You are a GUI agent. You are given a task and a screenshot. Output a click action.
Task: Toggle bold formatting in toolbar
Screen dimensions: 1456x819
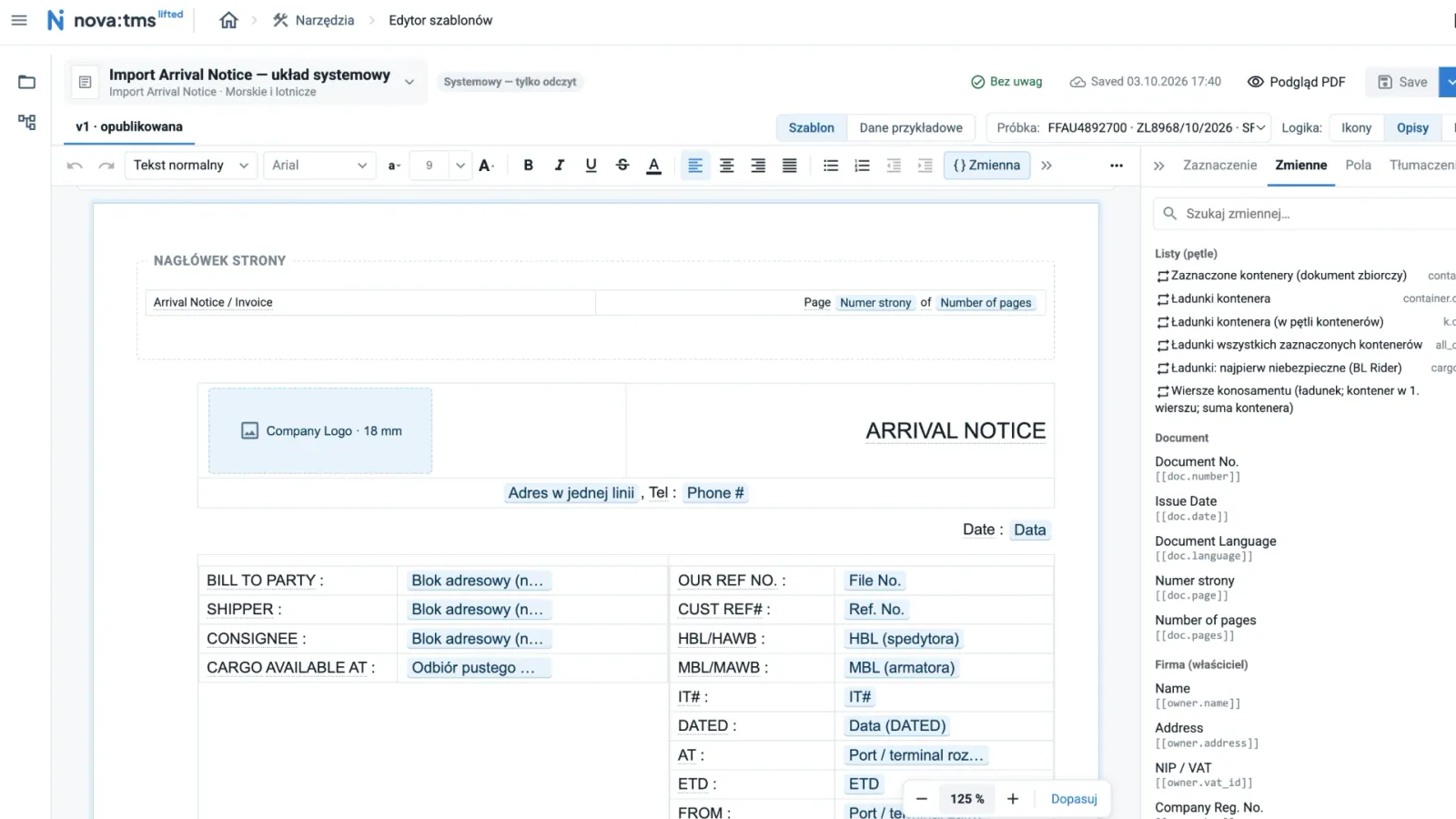point(528,165)
